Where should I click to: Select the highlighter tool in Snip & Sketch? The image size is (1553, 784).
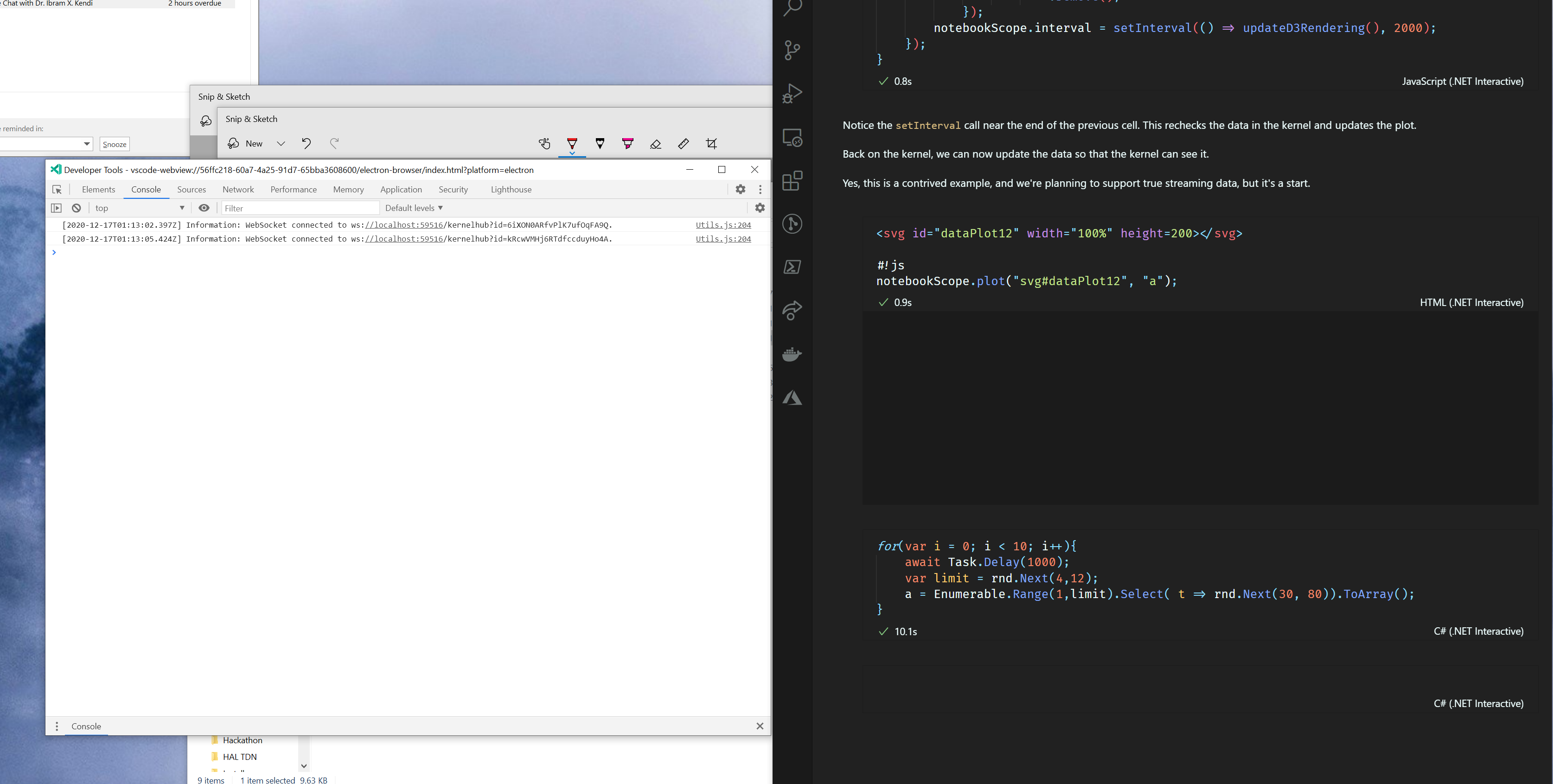[x=627, y=143]
